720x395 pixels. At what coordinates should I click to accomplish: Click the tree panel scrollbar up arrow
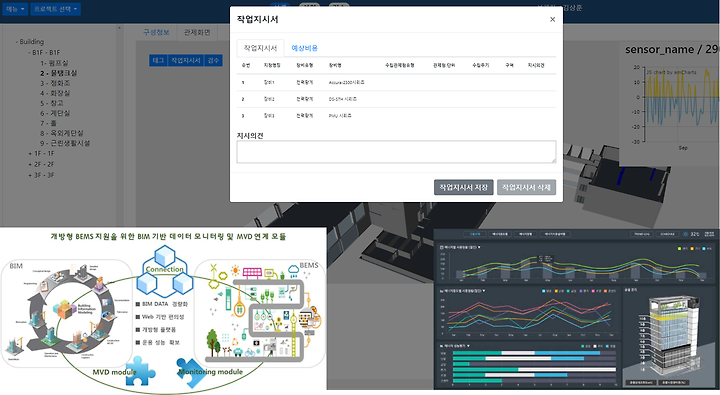[x=119, y=28]
